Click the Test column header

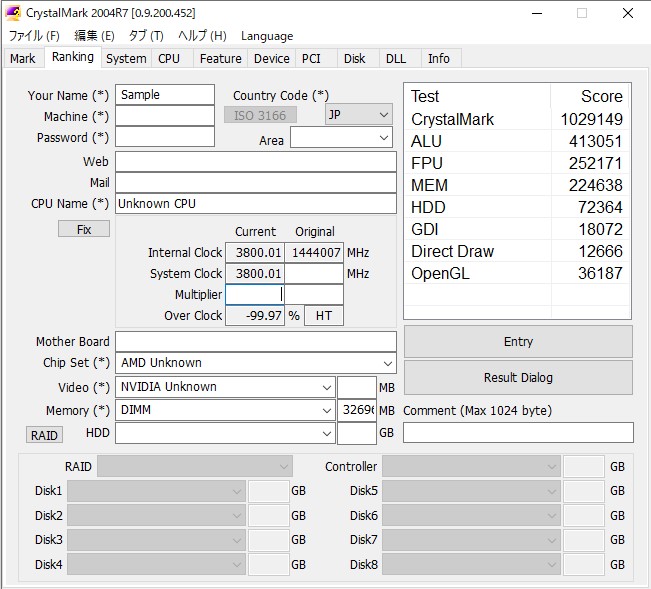(478, 96)
